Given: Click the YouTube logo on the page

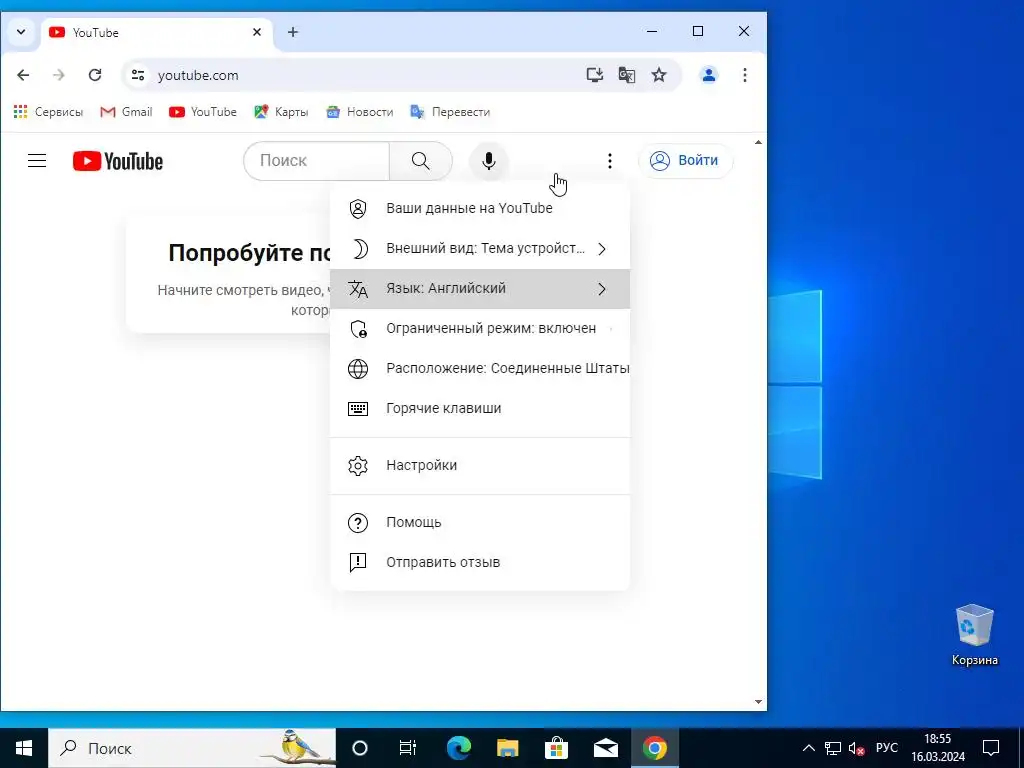Looking at the screenshot, I should pos(118,161).
